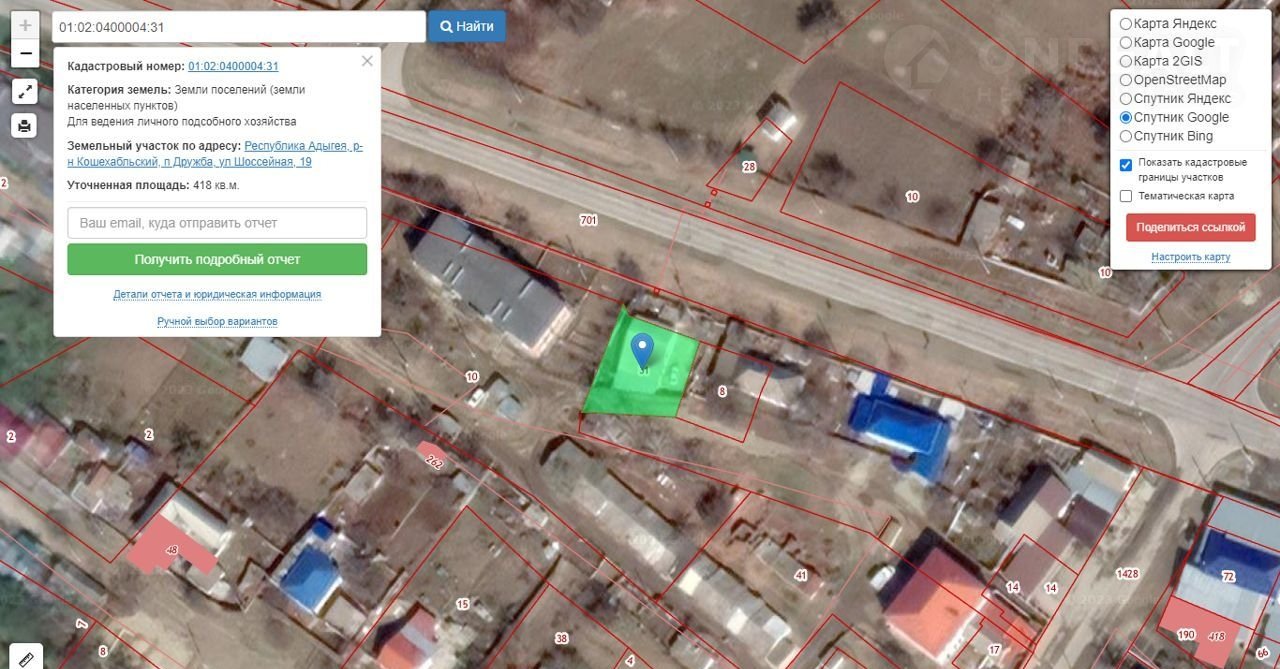Open the ruler measurement tool

pos(25,657)
